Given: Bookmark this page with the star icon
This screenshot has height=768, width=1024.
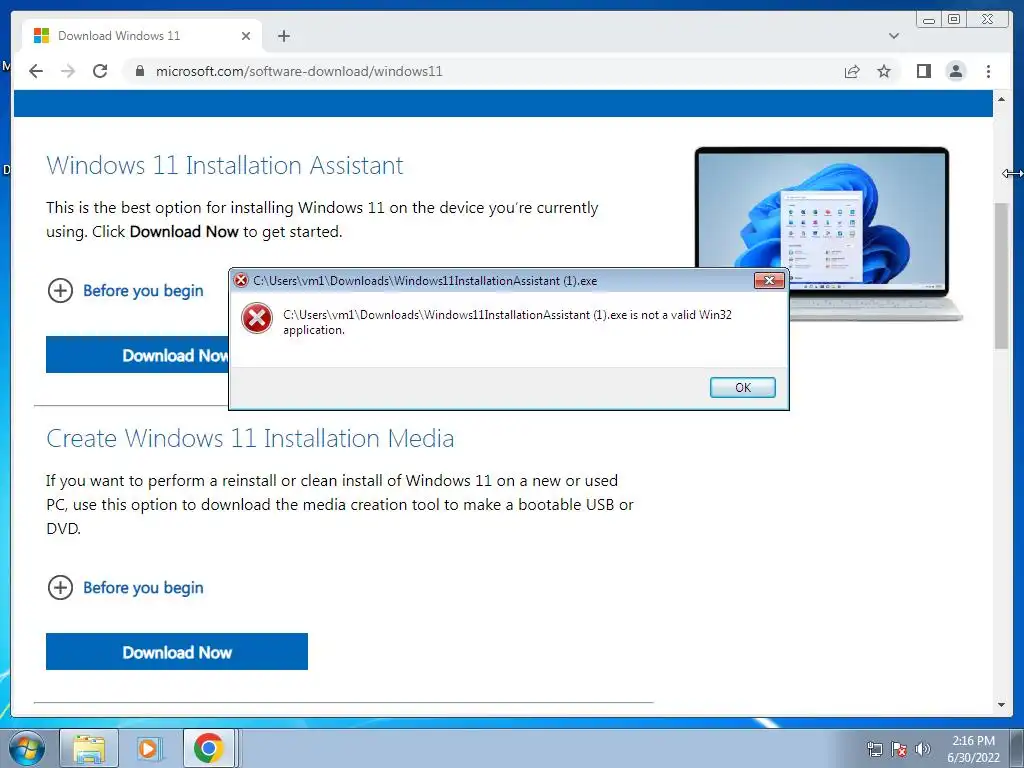Looking at the screenshot, I should click(x=884, y=71).
